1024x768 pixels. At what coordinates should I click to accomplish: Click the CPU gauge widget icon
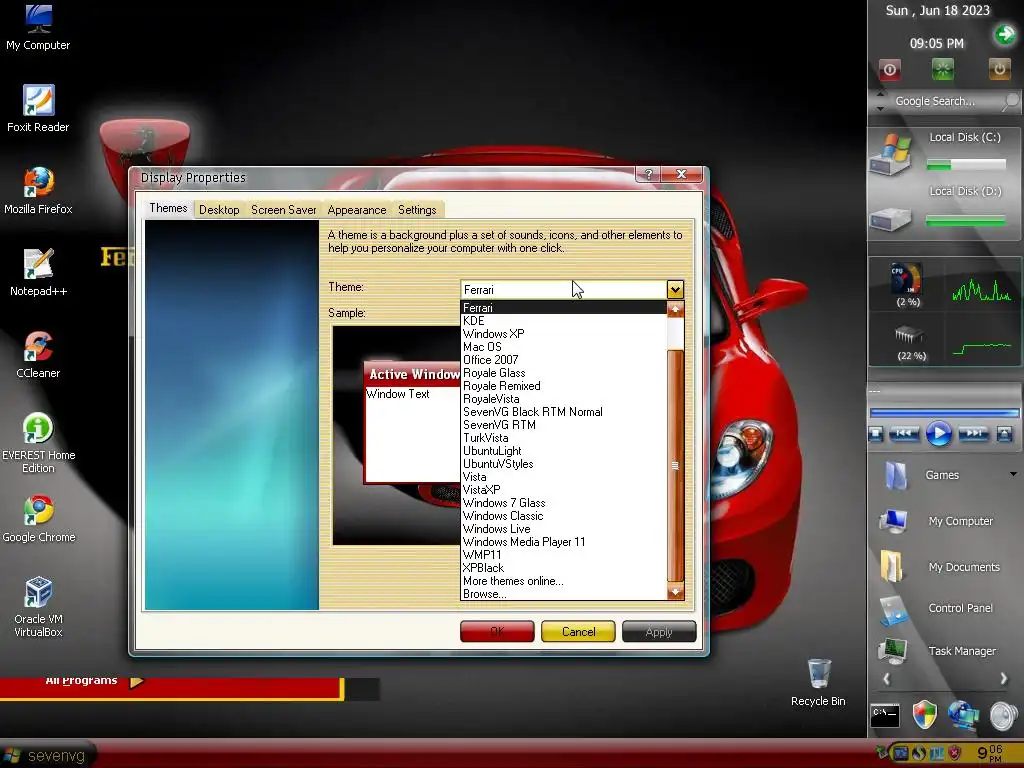907,280
